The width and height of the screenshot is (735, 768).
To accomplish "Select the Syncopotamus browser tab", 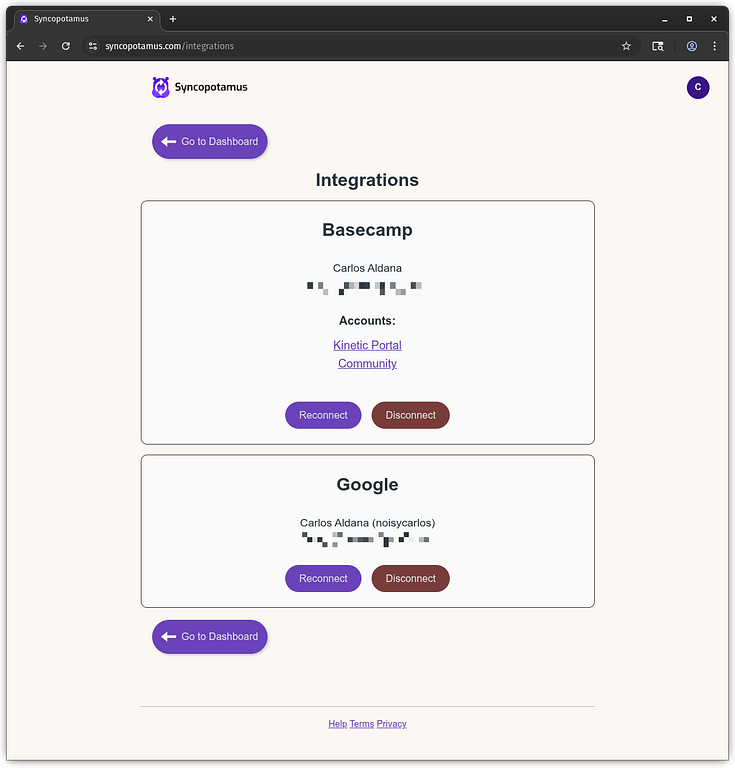I will point(87,19).
